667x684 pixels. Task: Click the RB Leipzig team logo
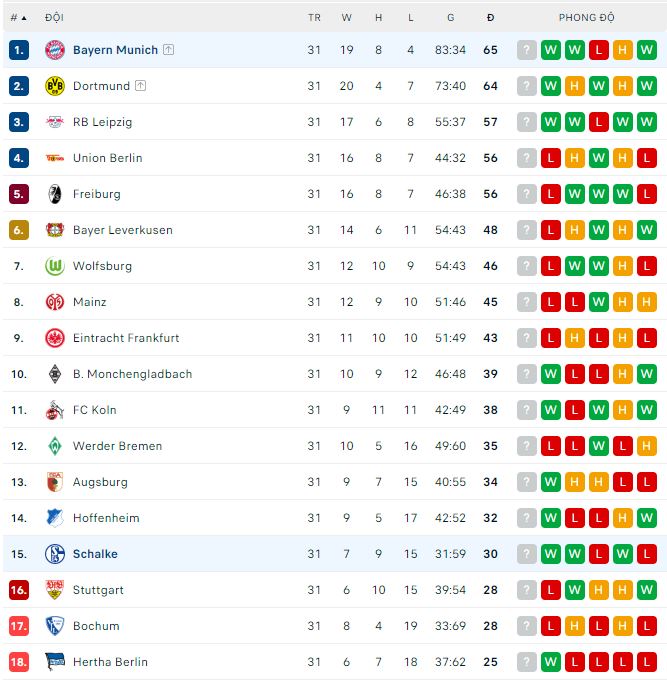(x=54, y=122)
